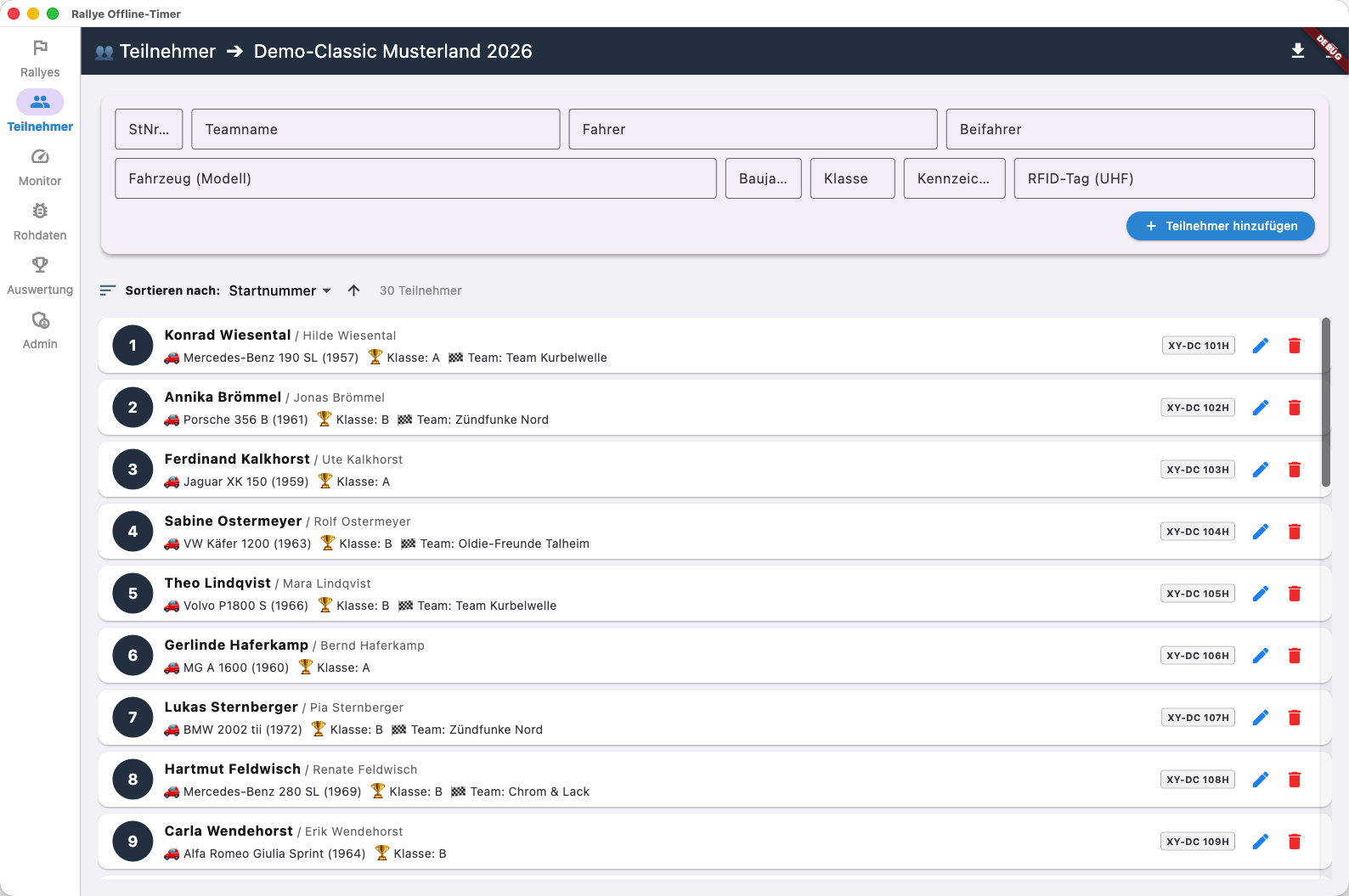Select the Teilnehmer people icon in sidebar
The image size is (1349, 896).
coord(40,102)
